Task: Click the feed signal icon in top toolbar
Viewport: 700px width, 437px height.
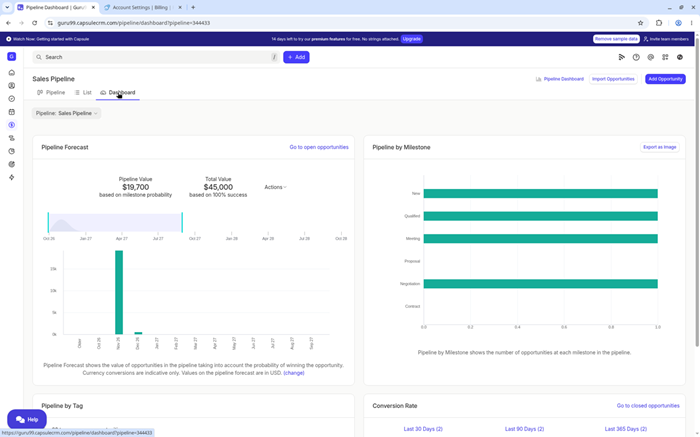Action: [621, 57]
